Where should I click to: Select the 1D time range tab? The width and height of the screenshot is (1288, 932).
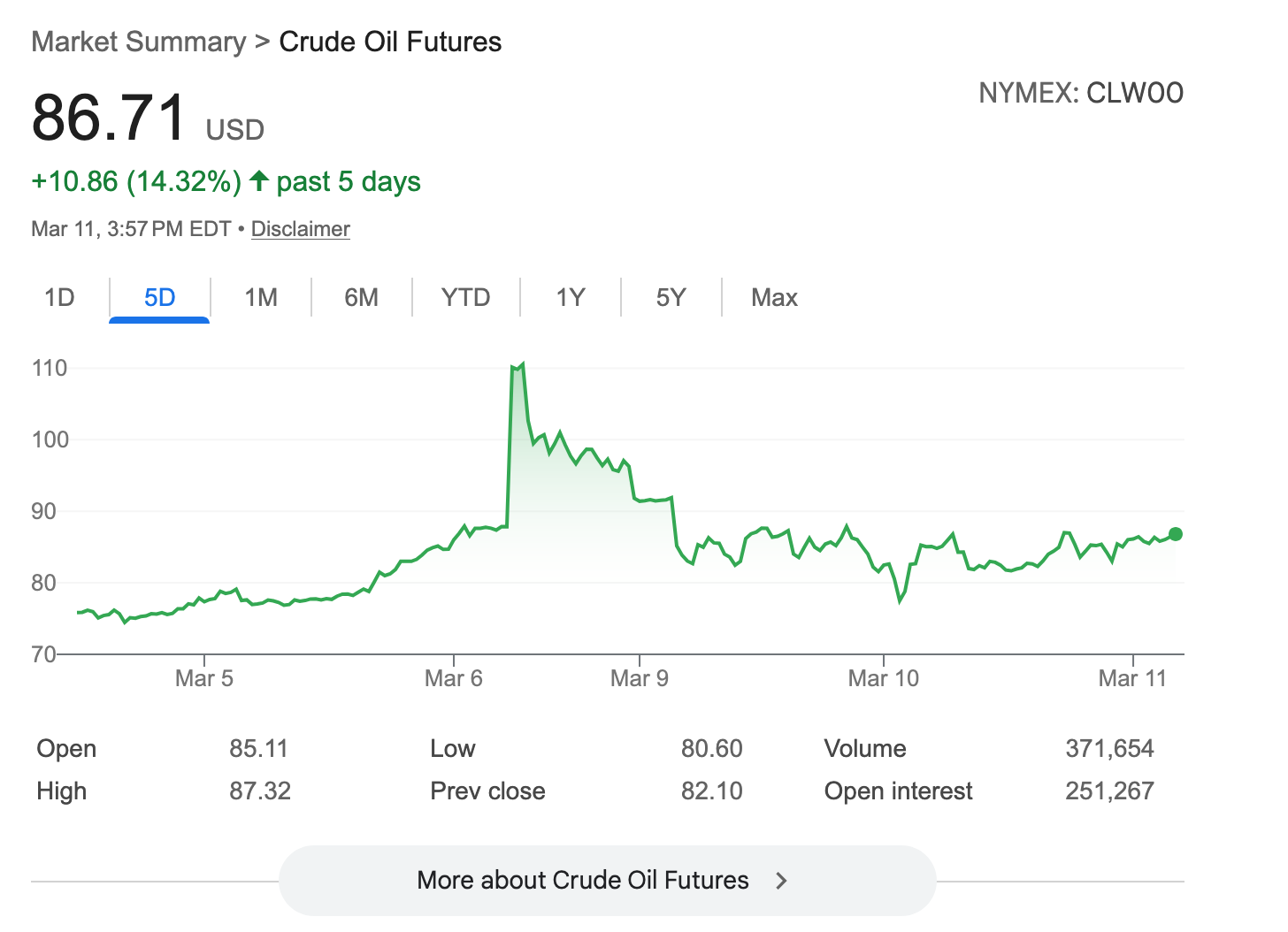pyautogui.click(x=59, y=297)
